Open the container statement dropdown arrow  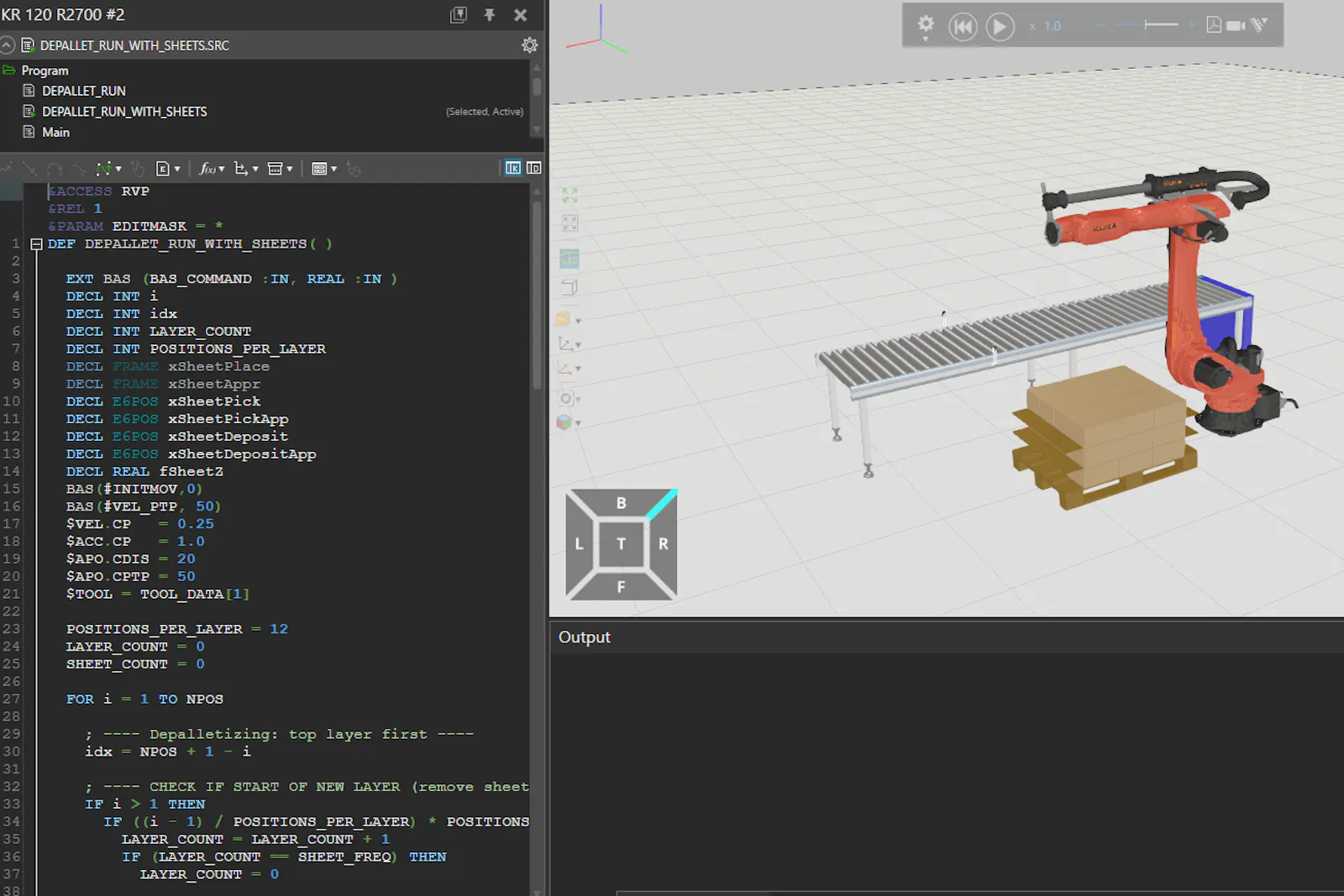pos(290,169)
